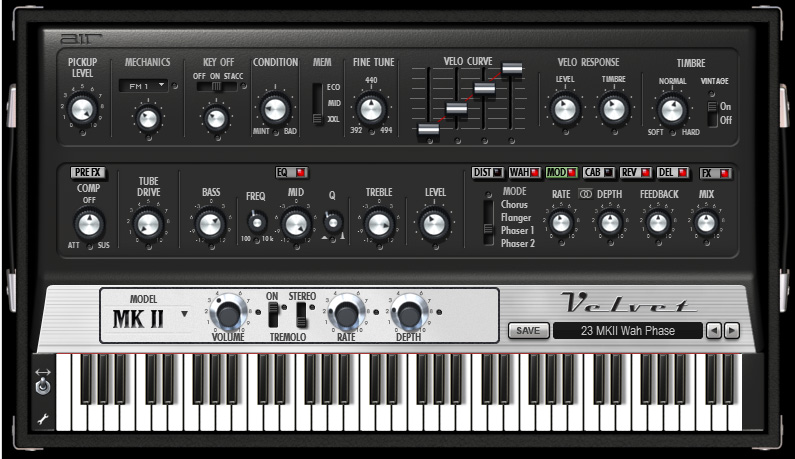795x459 pixels.
Task: Click the wrench setup icon
Action: [x=42, y=422]
